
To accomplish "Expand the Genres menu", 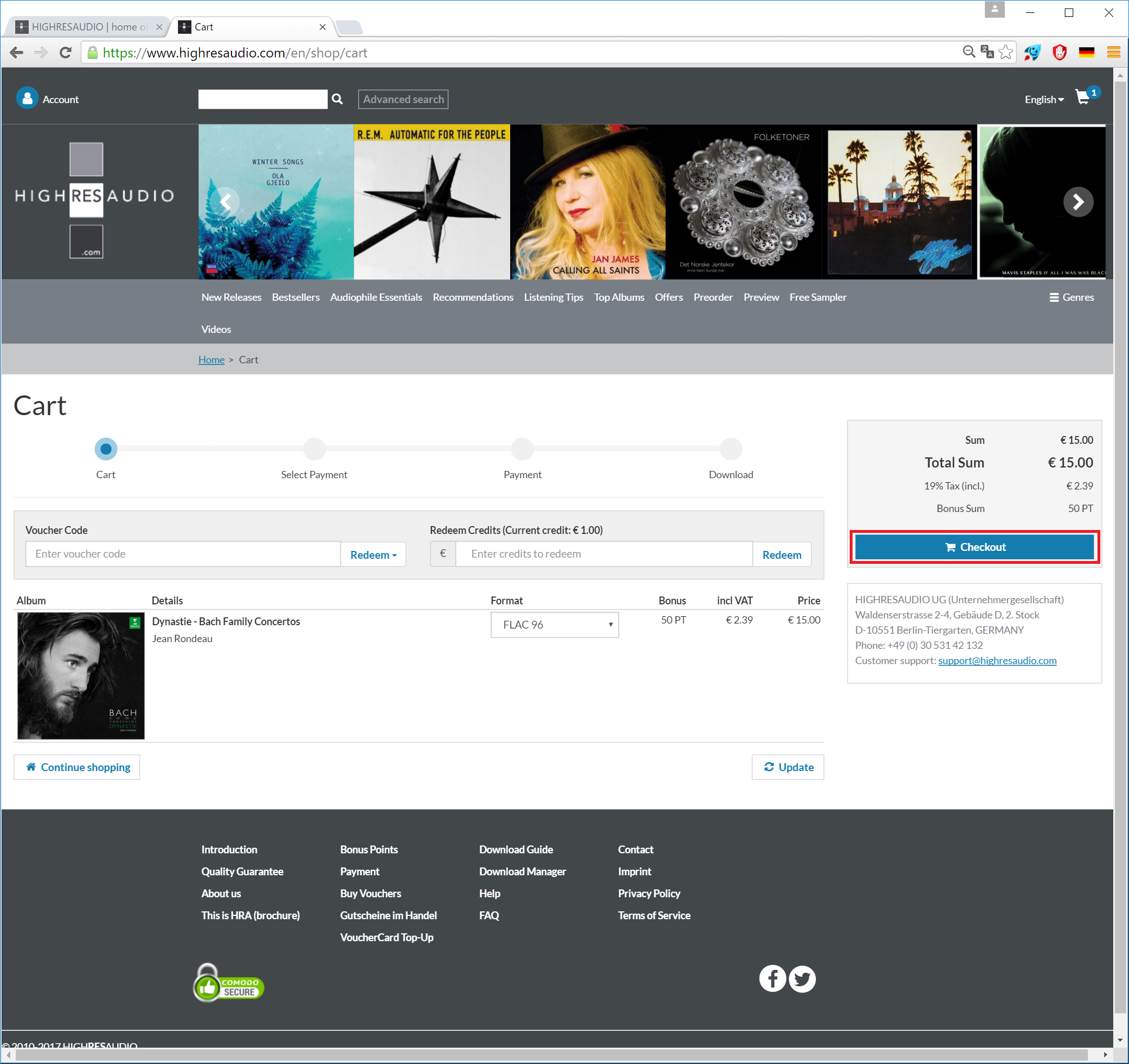I will click(1071, 297).
